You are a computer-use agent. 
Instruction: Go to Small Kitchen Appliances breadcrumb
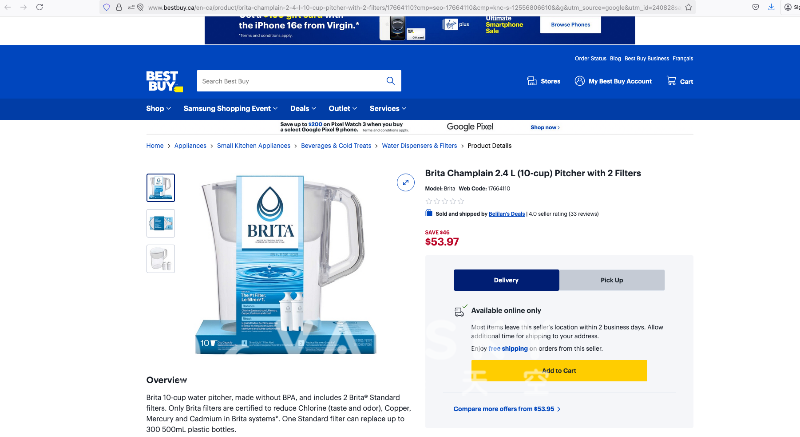(x=254, y=146)
